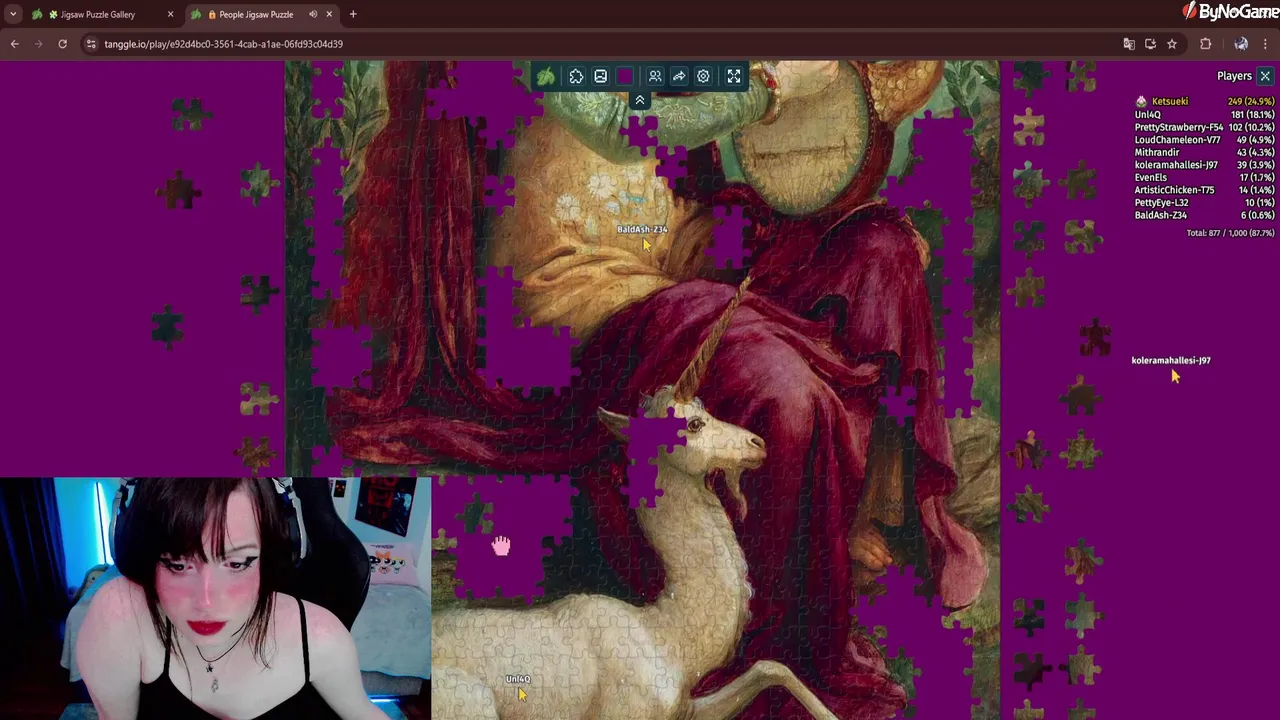This screenshot has width=1280, height=720.
Task: Enter fullscreen mode
Action: click(734, 76)
